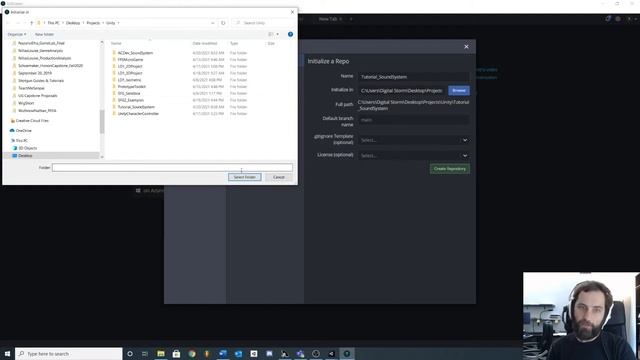
Task: Open Word from the taskbar
Action: point(223,353)
